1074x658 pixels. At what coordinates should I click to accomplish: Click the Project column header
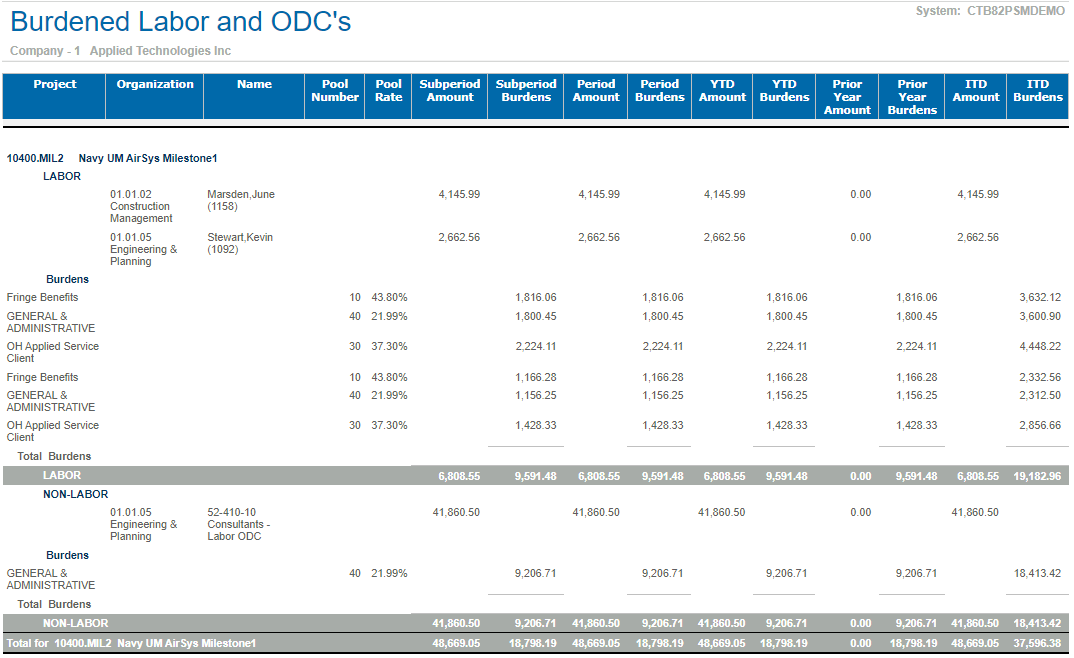click(54, 85)
